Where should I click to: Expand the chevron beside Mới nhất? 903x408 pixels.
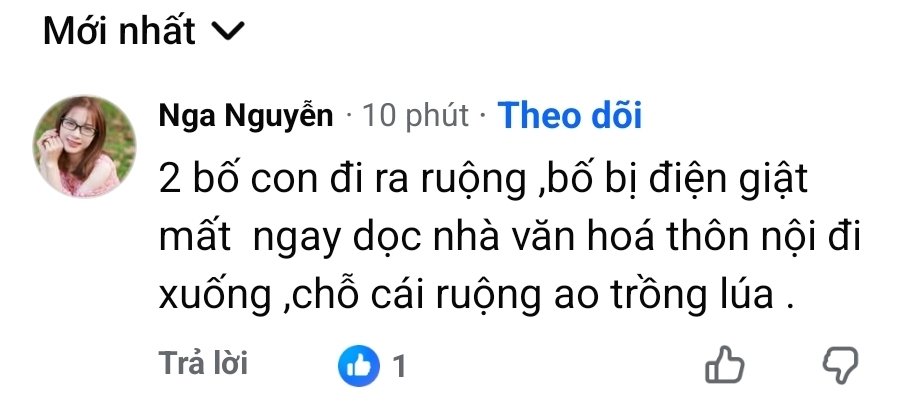[x=228, y=31]
